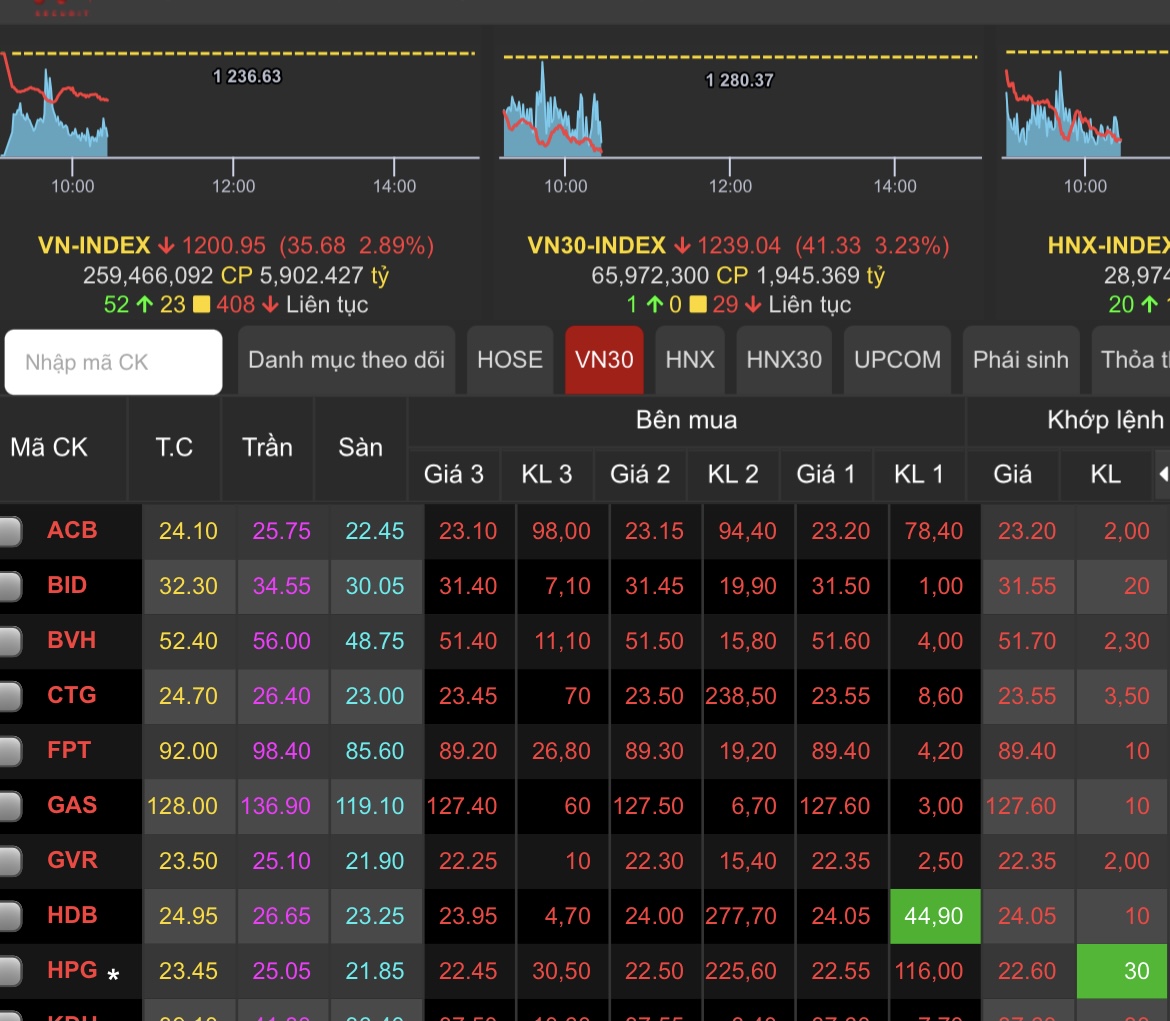
Task: Click VN-INDEX green advancers arrow 52
Action: tap(145, 305)
